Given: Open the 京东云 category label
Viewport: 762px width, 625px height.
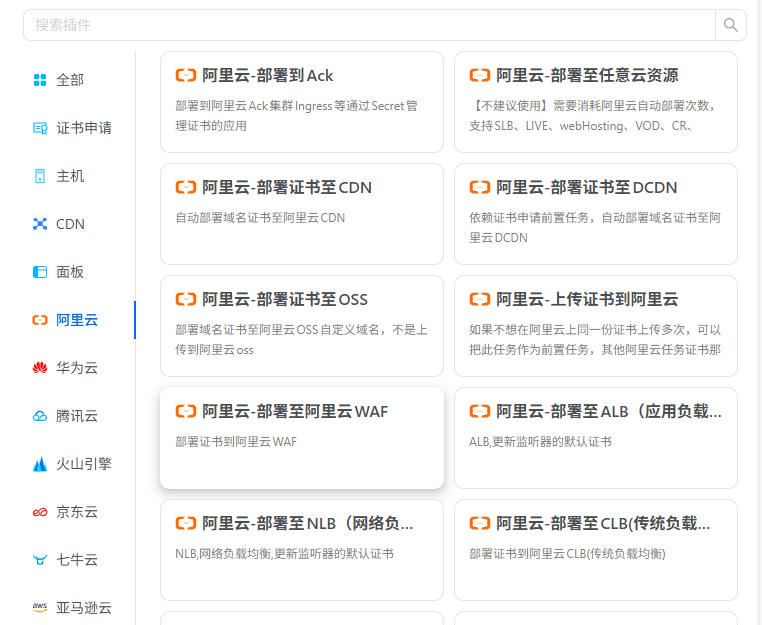Looking at the screenshot, I should click(77, 512).
